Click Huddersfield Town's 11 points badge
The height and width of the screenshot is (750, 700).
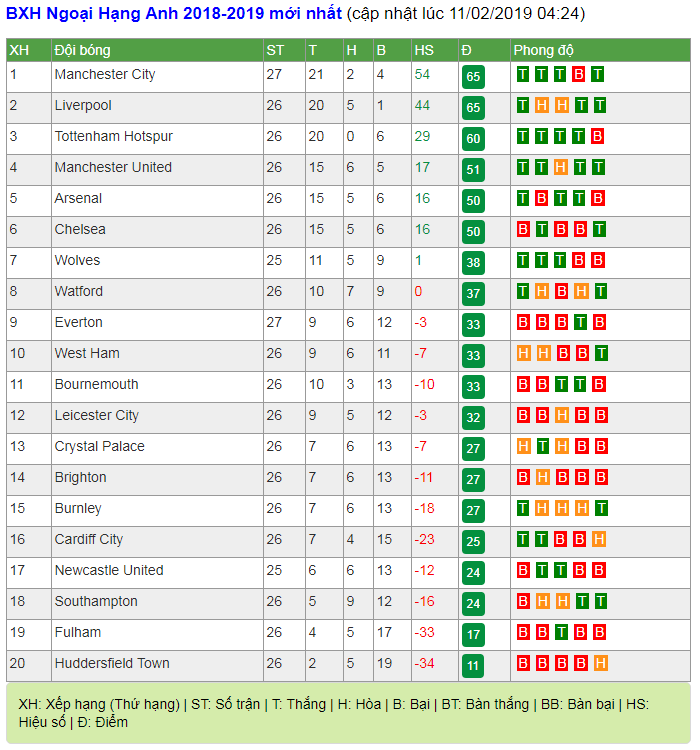[x=473, y=665]
